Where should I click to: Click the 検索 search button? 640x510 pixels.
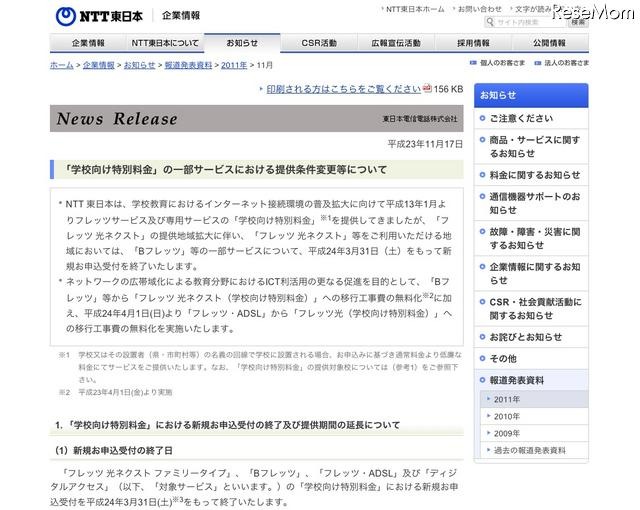[578, 22]
